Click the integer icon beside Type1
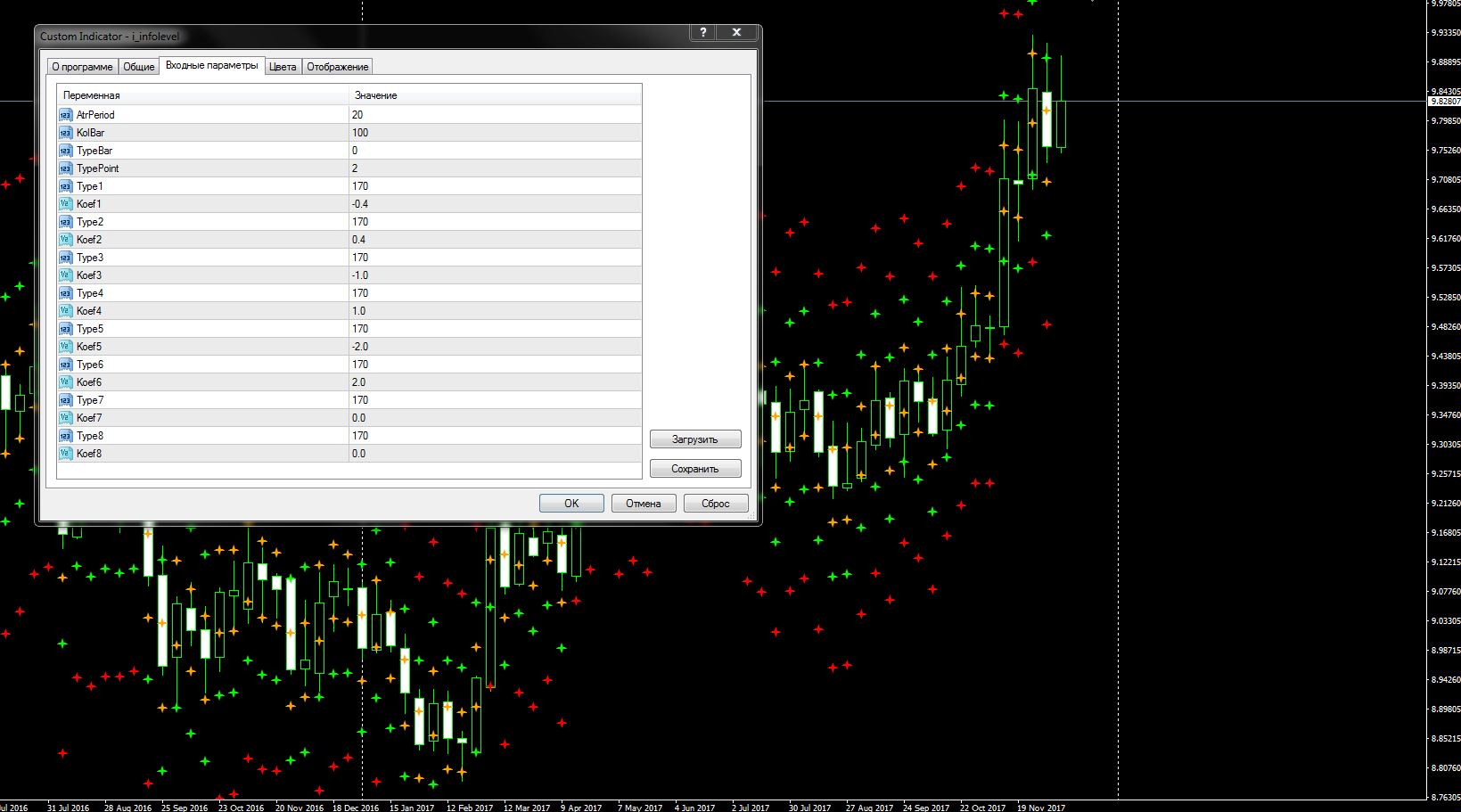Screen dimensions: 1461x812 pyautogui.click(x=65, y=186)
